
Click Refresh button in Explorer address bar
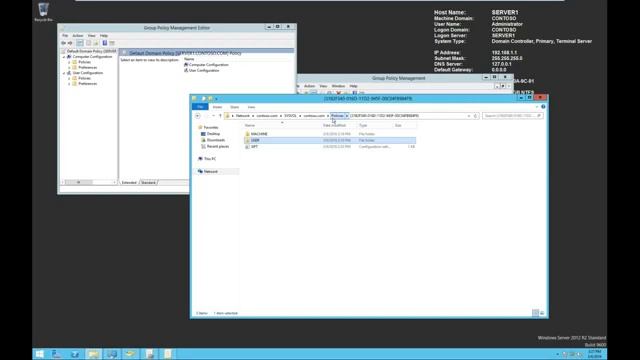[x=476, y=116]
